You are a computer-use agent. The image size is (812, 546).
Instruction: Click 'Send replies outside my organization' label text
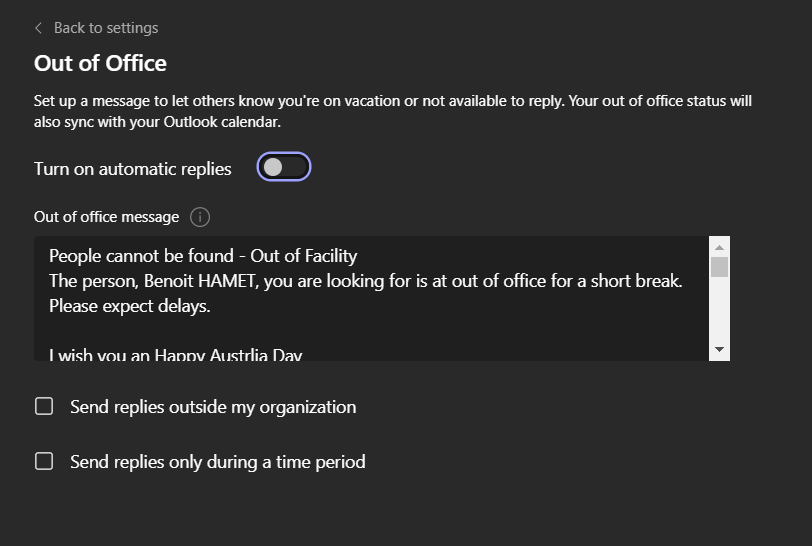pos(213,407)
